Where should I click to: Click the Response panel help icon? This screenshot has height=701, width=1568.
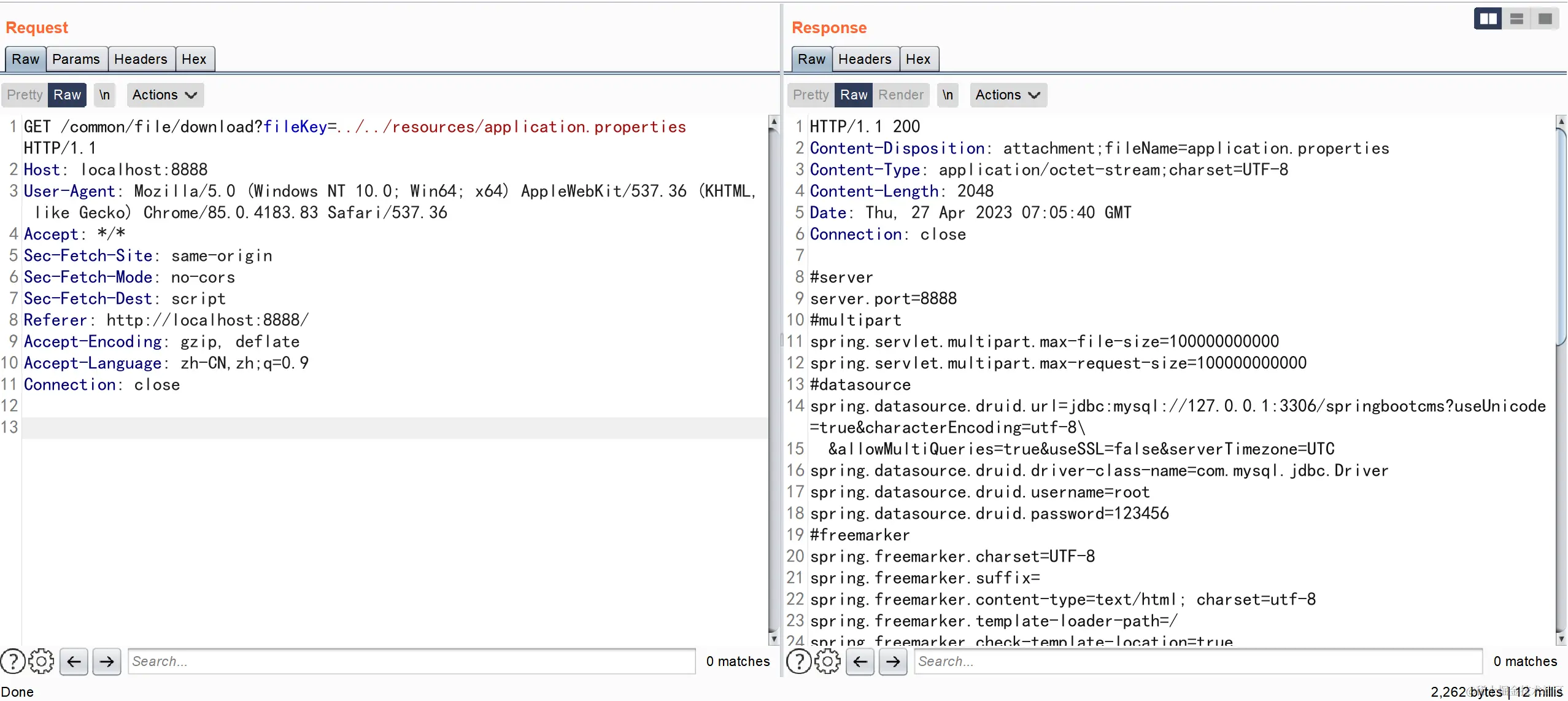pyautogui.click(x=799, y=661)
